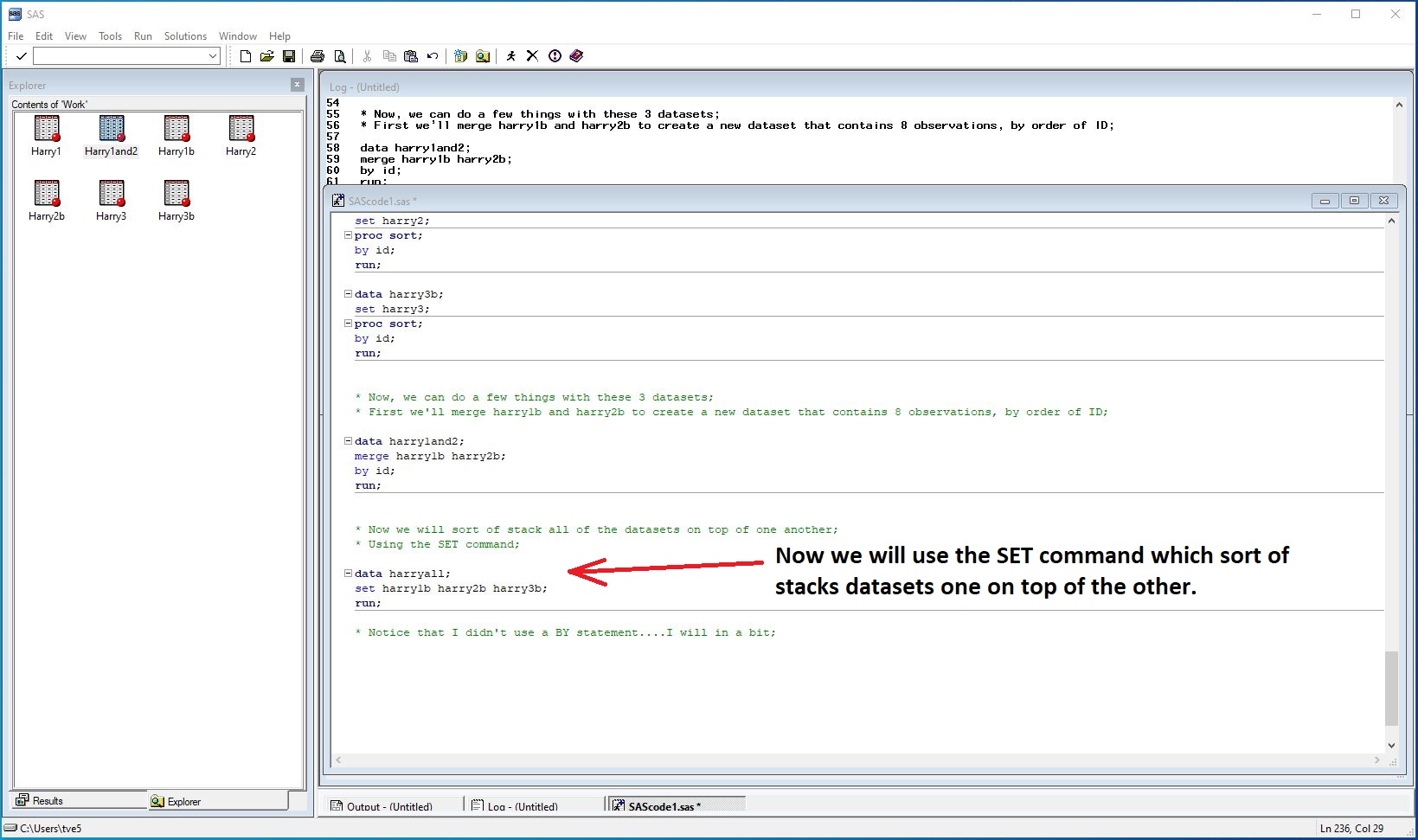Switch to the Results tab

tap(48, 801)
